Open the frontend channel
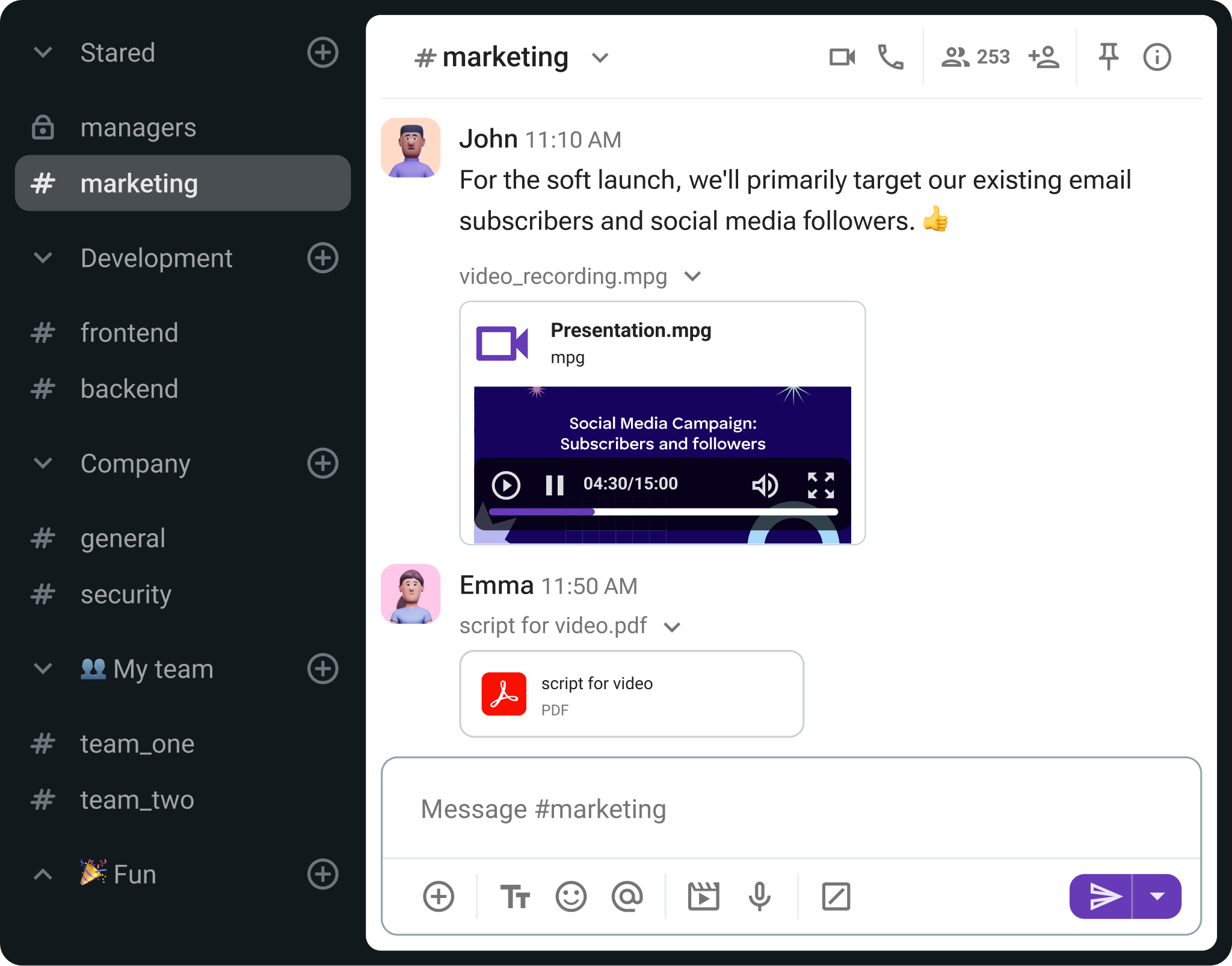The width and height of the screenshot is (1232, 966). click(183, 332)
